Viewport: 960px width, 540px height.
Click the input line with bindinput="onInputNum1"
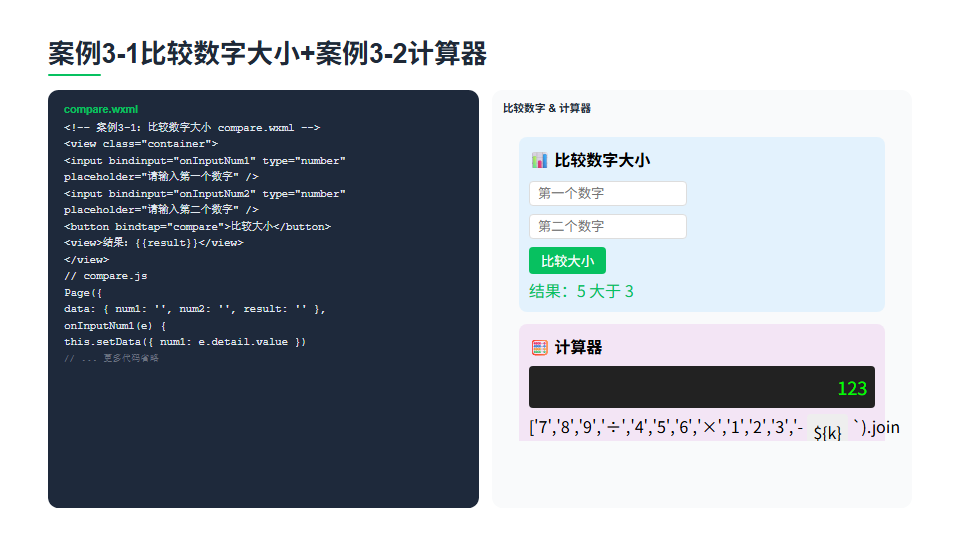click(204, 160)
